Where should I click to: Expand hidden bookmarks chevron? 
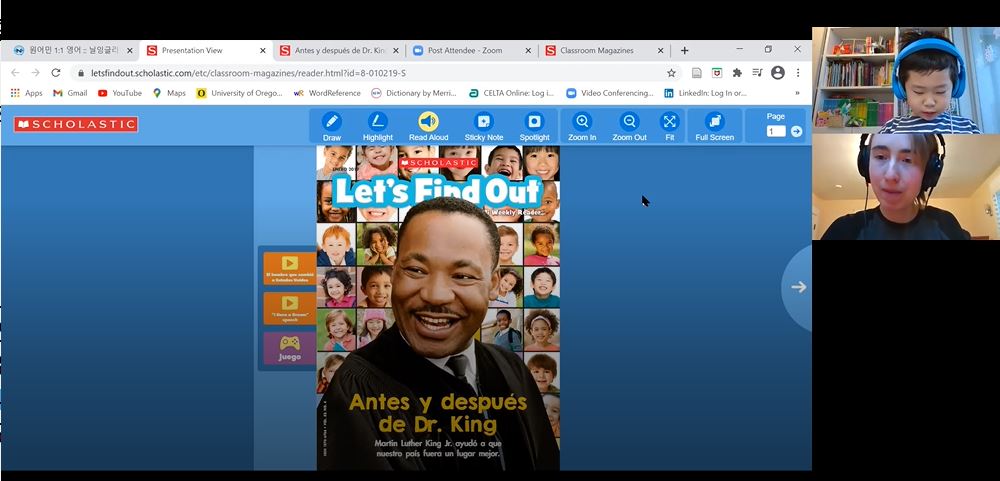[x=797, y=93]
